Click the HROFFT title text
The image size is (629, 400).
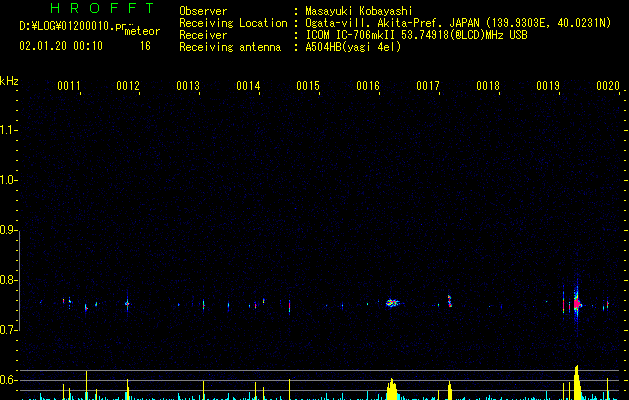tap(102, 8)
